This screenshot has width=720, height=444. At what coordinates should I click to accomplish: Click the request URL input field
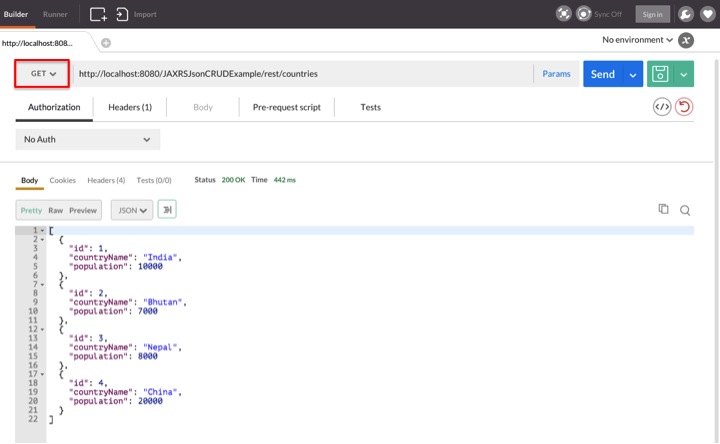pyautogui.click(x=303, y=73)
